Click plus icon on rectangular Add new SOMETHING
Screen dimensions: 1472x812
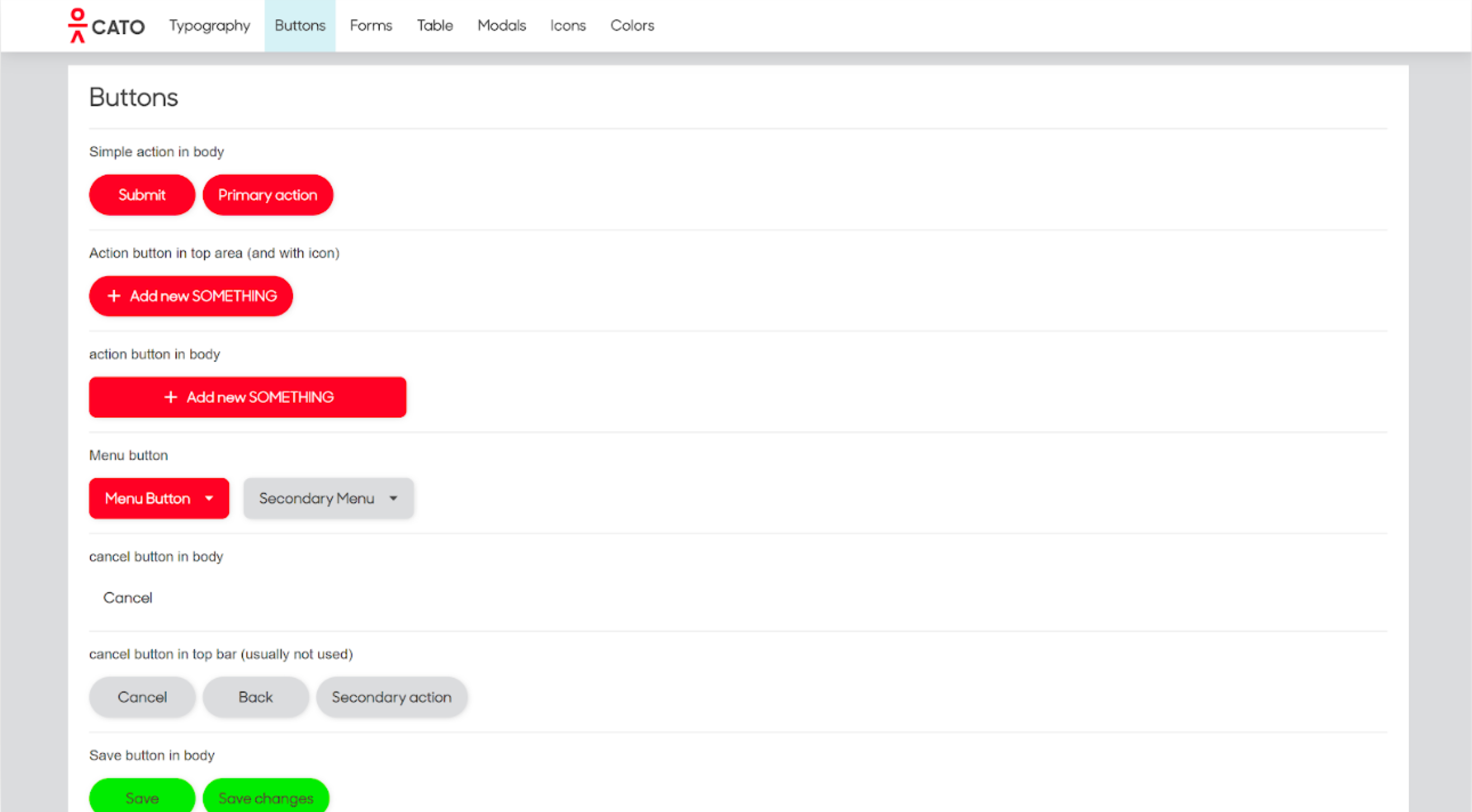click(171, 397)
